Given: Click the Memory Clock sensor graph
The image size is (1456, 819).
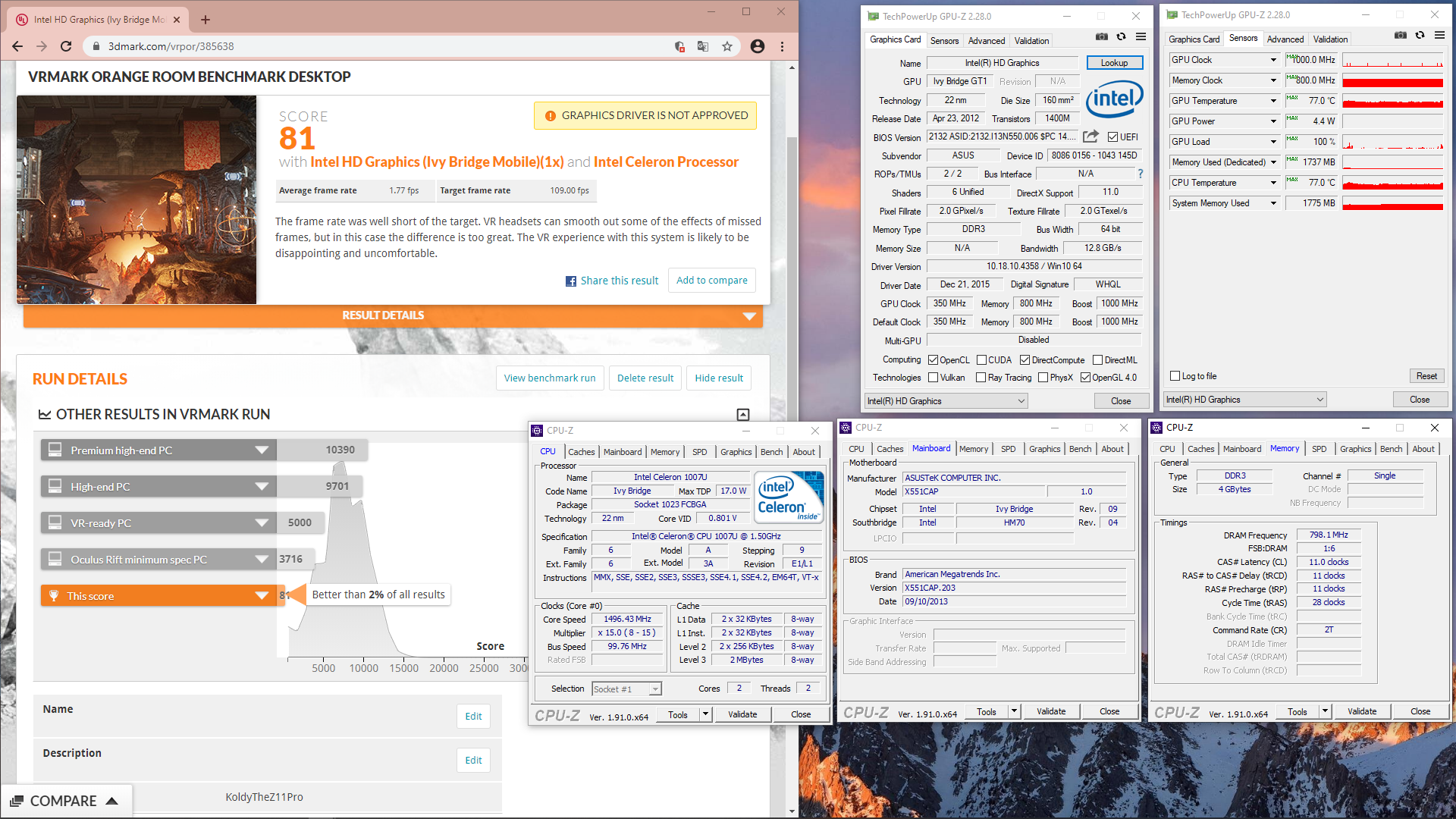Looking at the screenshot, I should (x=1392, y=80).
